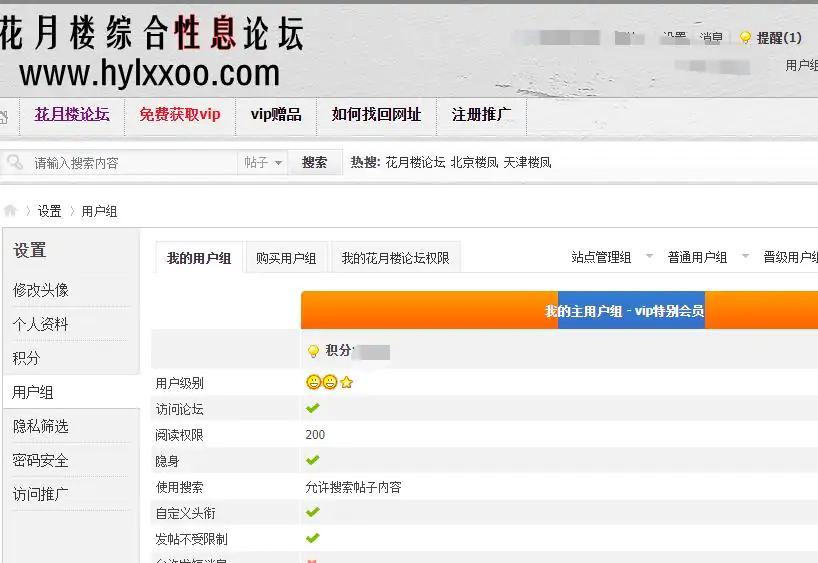The width and height of the screenshot is (818, 563).
Task: Click the home breadcrumb icon
Action: point(10,211)
